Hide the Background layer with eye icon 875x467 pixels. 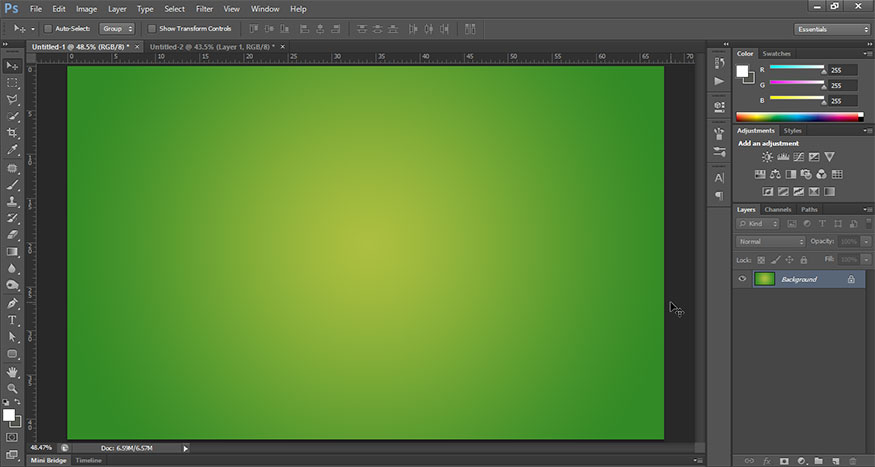coord(742,279)
